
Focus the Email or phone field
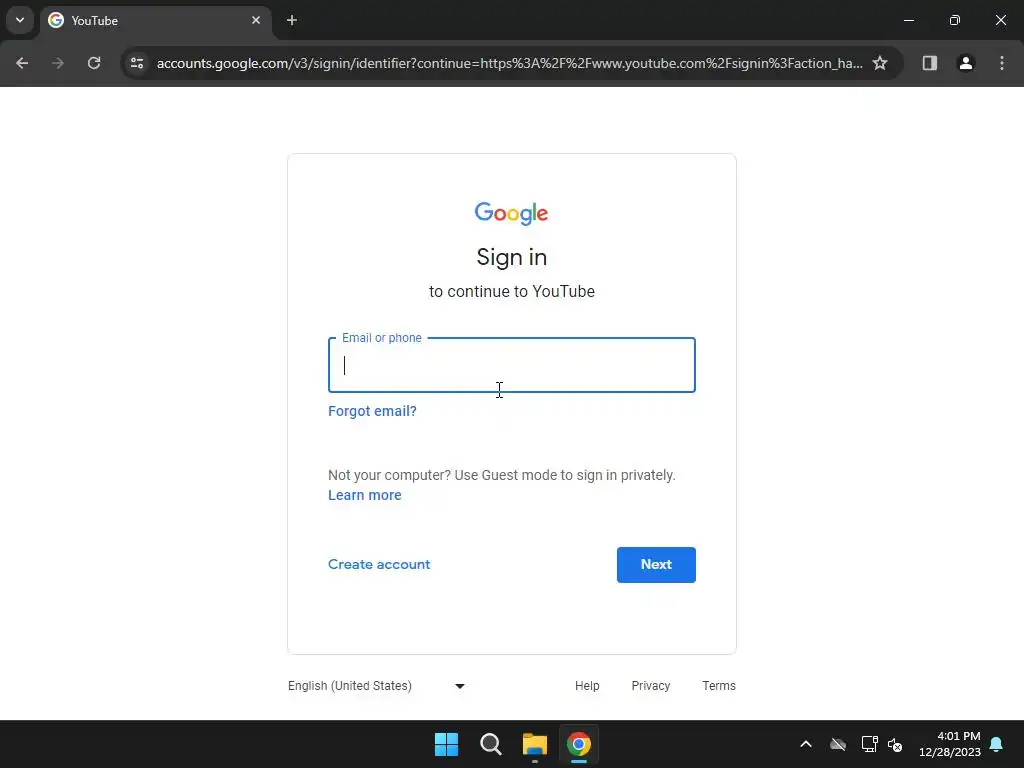[511, 365]
